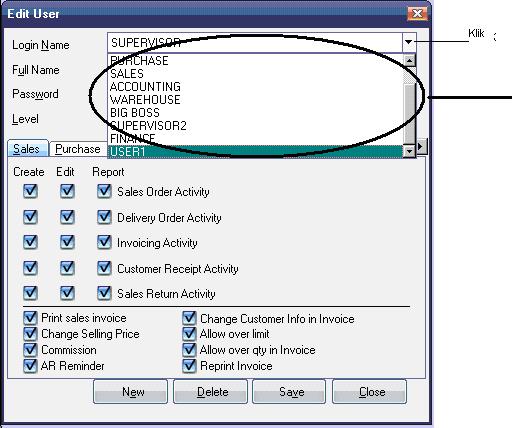Click the tab strip right scroll arrow
The width and height of the screenshot is (512, 428).
421,146
